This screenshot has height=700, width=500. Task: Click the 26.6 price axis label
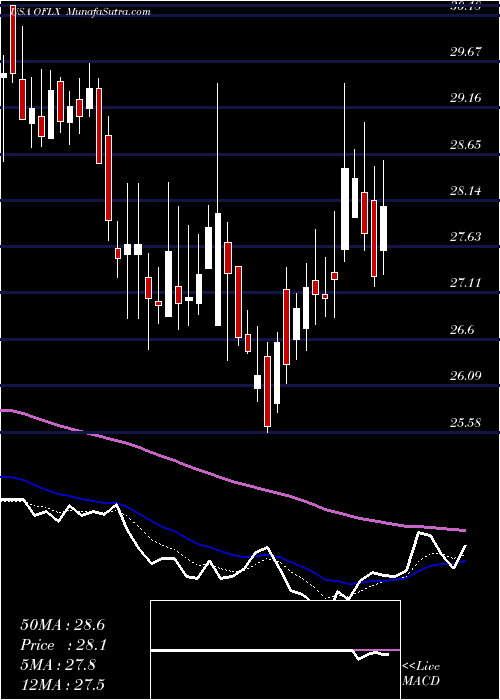pyautogui.click(x=462, y=329)
